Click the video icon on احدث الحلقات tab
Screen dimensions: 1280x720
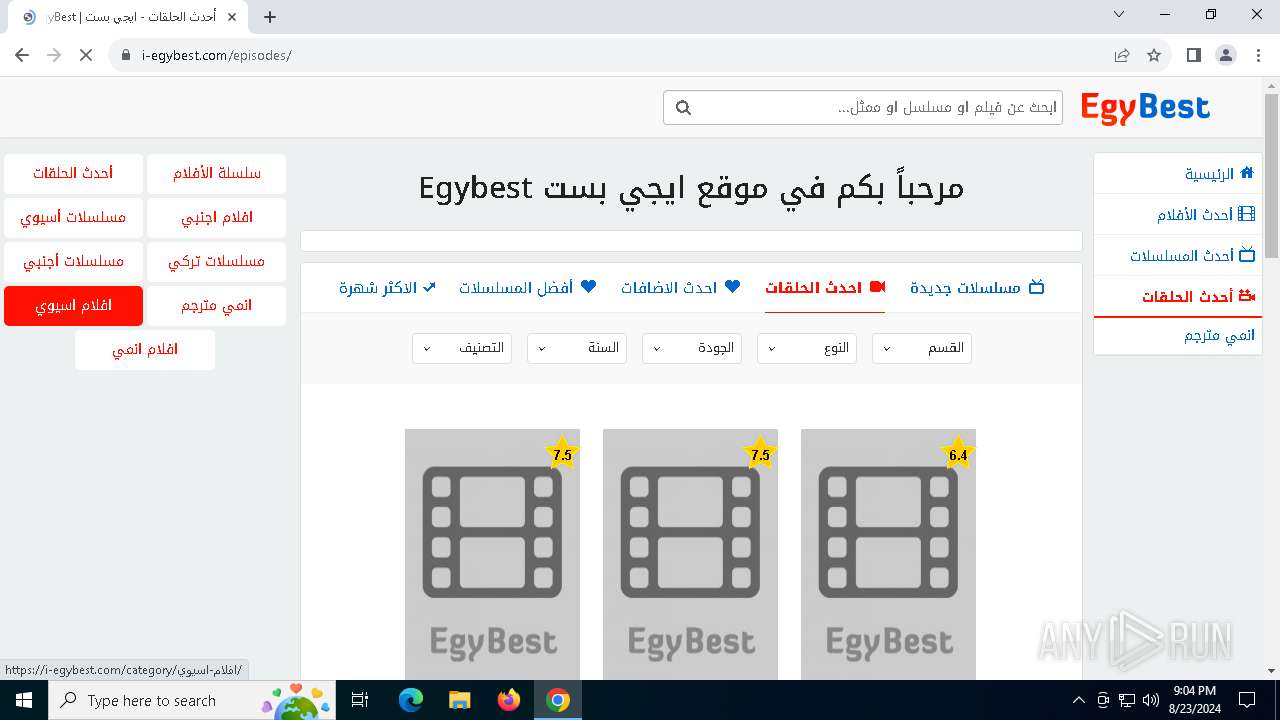pyautogui.click(x=878, y=287)
